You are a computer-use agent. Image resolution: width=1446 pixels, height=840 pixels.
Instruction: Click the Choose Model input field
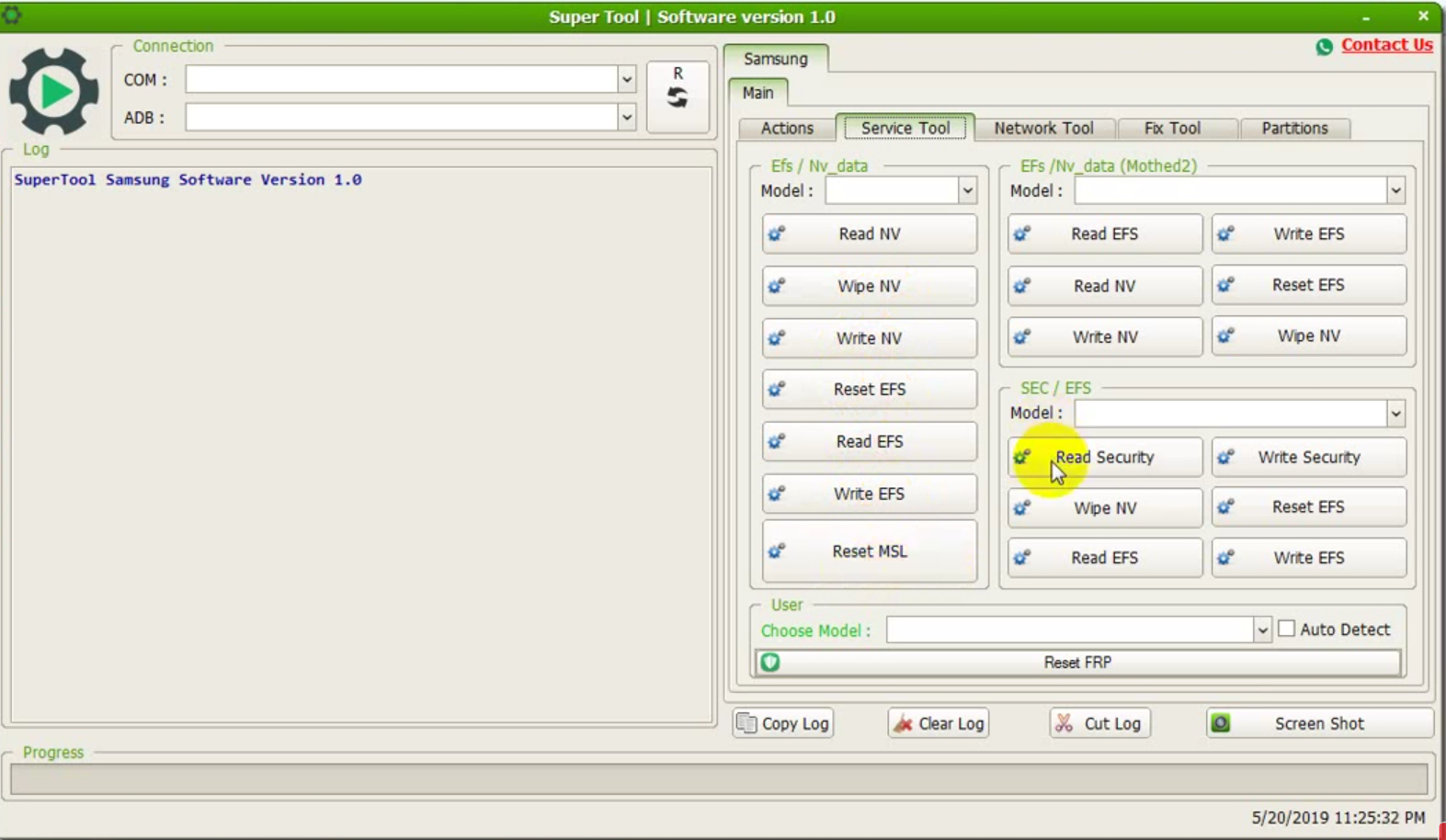tap(1070, 630)
